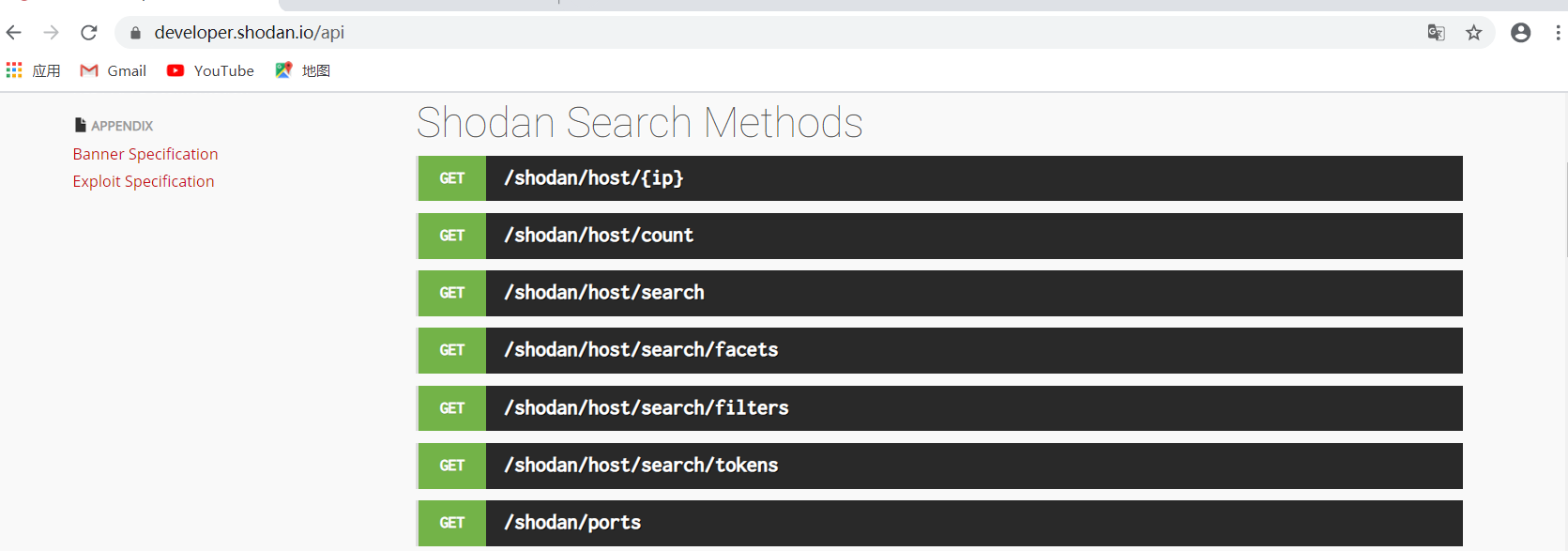
Task: Click the APPENDIX document icon
Action: pyautogui.click(x=79, y=124)
